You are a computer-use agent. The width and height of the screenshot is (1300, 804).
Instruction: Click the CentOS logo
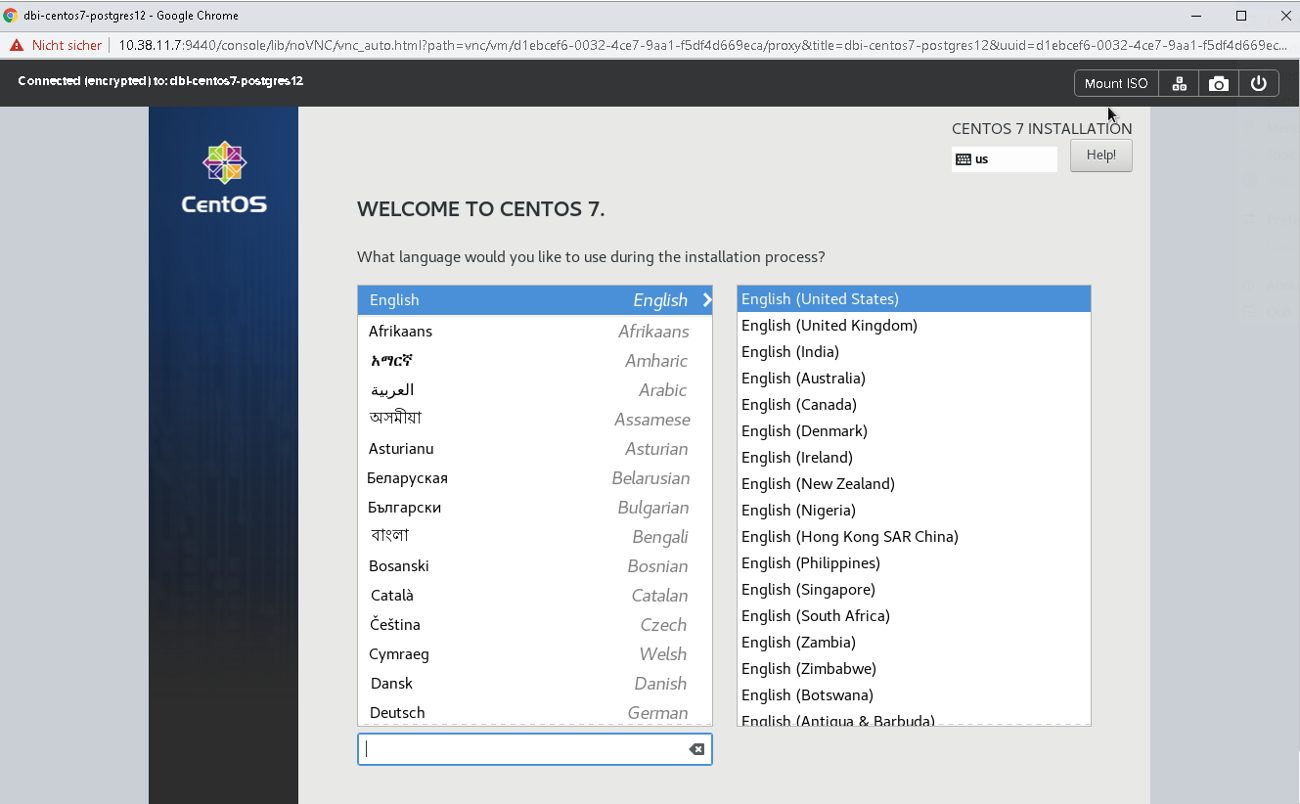[x=224, y=178]
